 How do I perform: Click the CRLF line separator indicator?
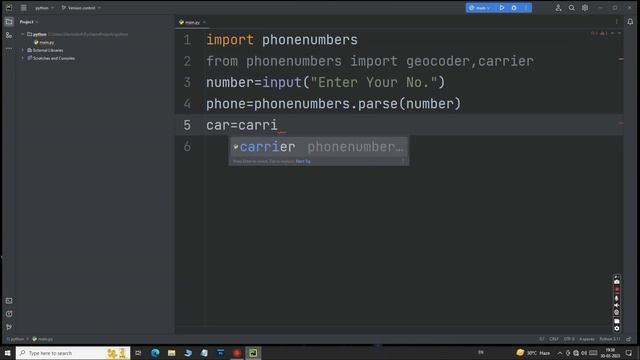pos(554,339)
